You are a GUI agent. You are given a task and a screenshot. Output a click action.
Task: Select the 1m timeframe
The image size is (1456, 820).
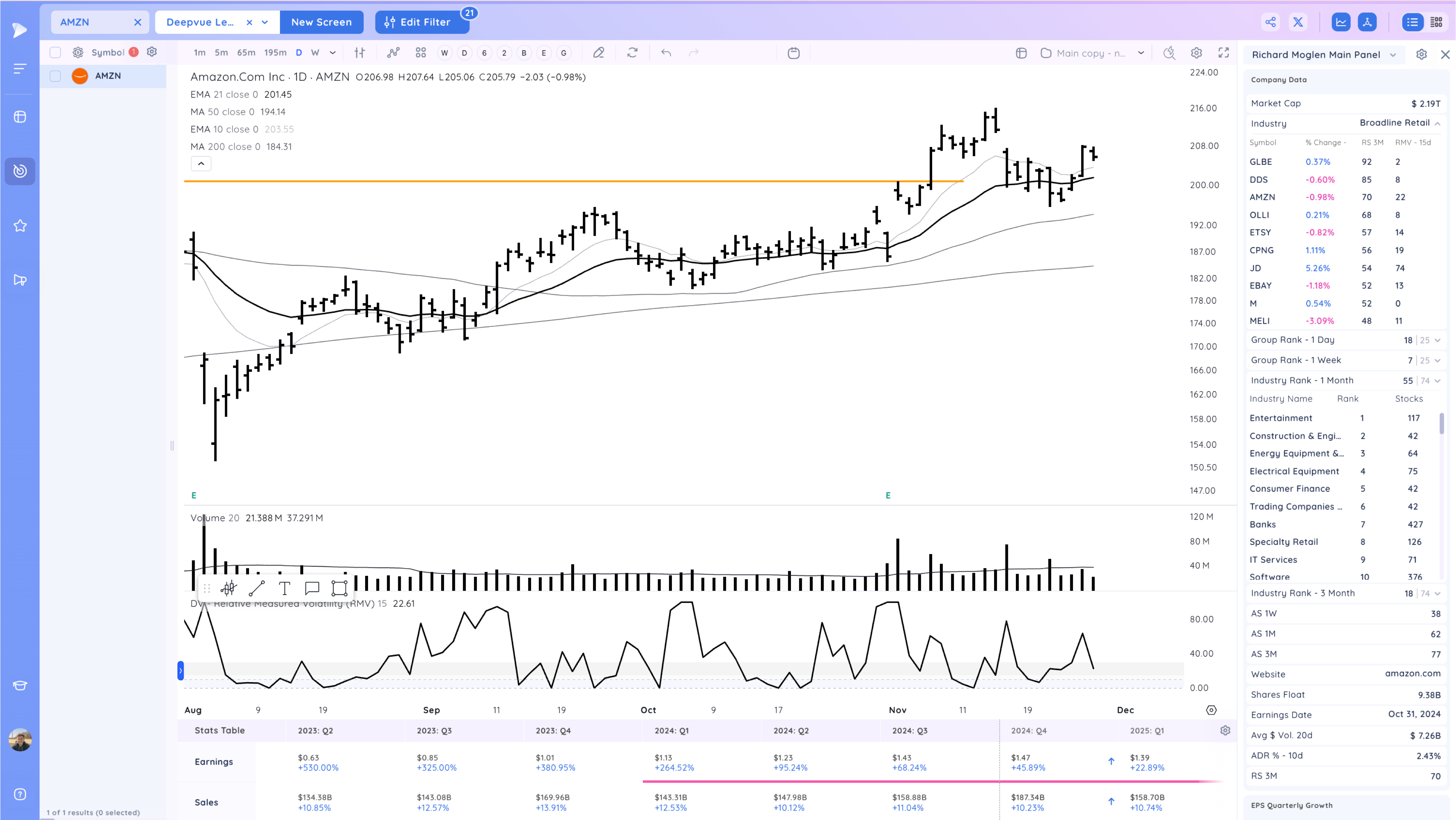coord(199,52)
